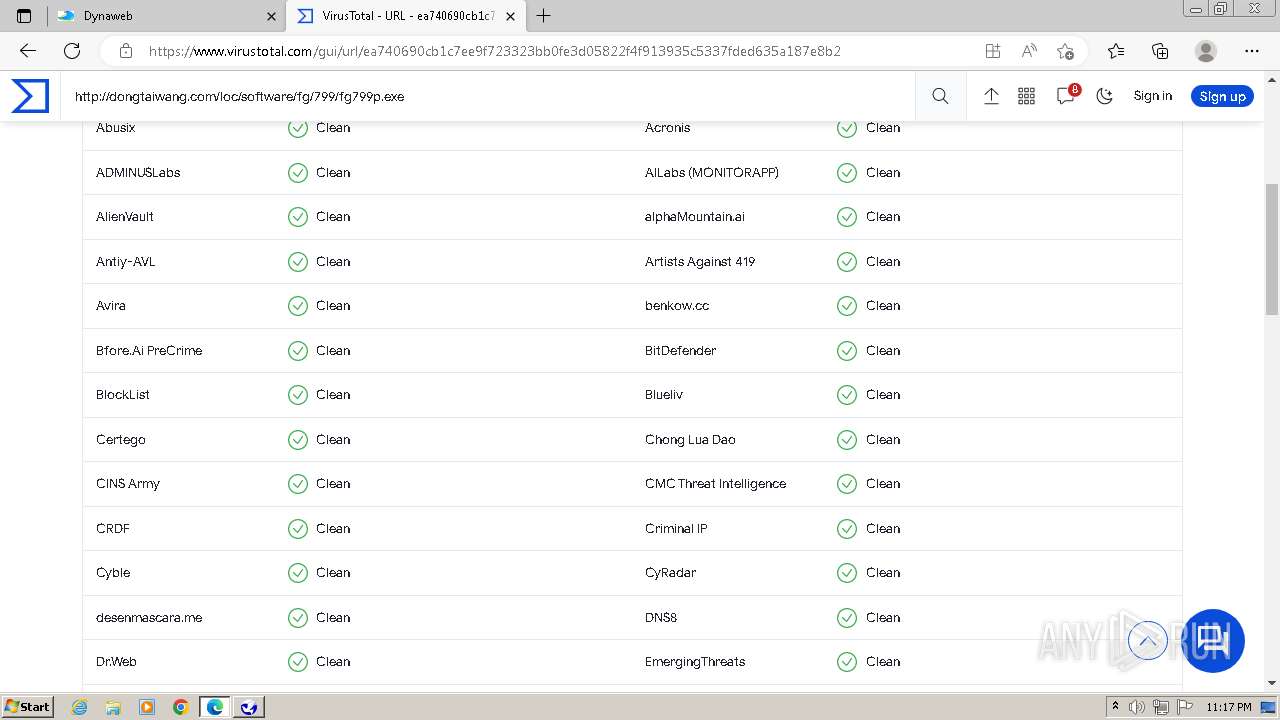
Task: Click the Avira vendor name
Action: (111, 306)
